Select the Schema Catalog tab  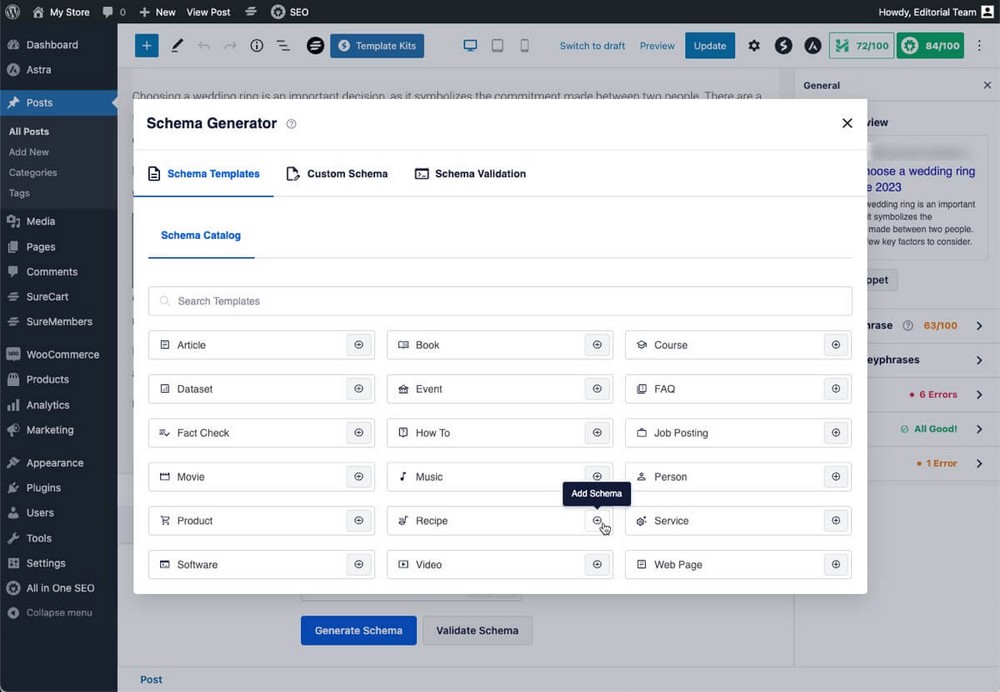point(201,235)
